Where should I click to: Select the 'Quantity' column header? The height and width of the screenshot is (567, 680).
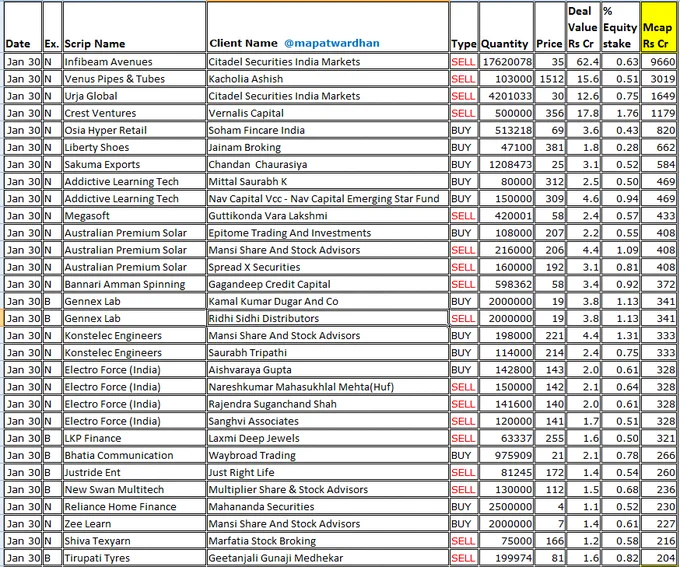click(x=506, y=27)
